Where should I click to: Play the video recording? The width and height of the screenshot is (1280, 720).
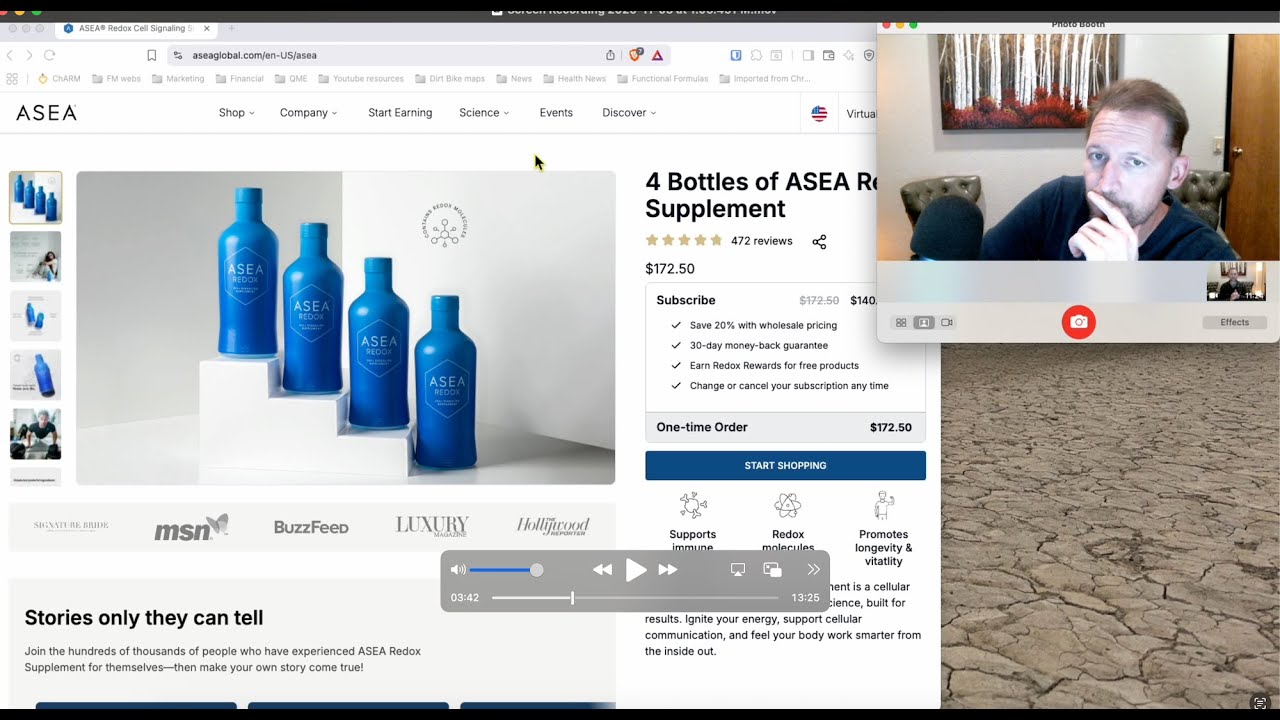pyautogui.click(x=636, y=570)
